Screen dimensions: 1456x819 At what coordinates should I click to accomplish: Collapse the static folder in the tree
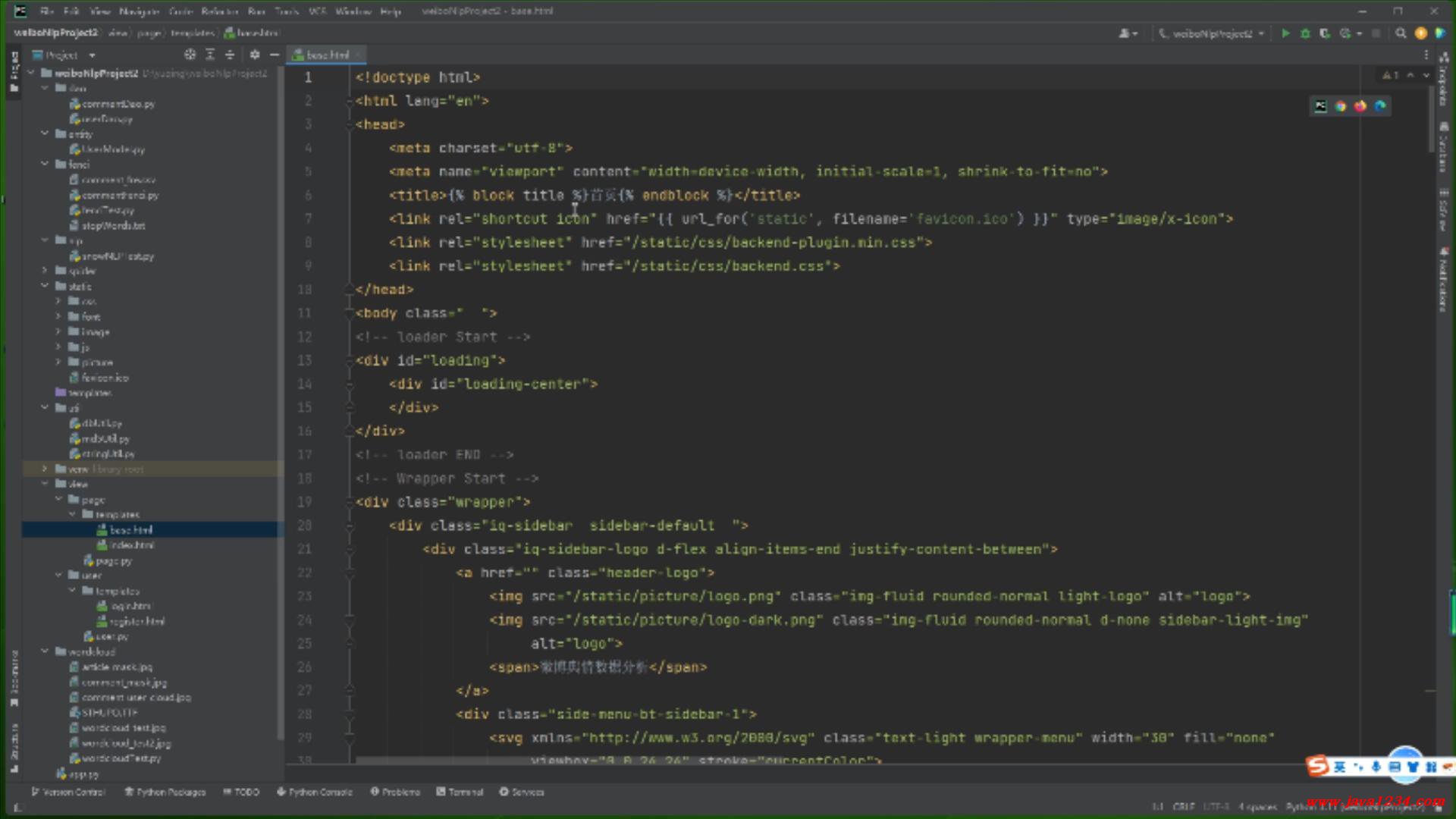45,286
